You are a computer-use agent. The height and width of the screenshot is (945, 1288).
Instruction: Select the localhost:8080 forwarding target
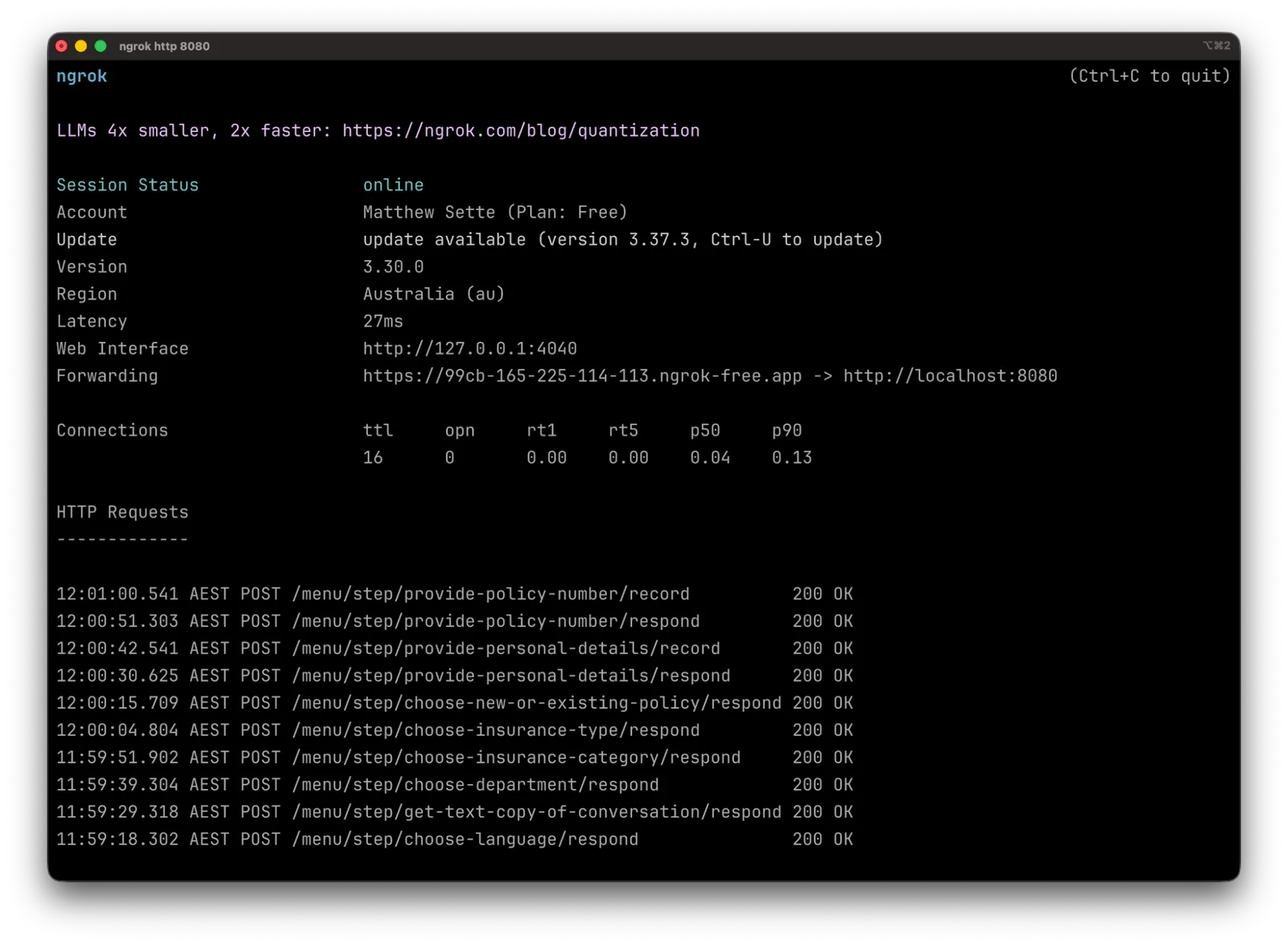950,375
